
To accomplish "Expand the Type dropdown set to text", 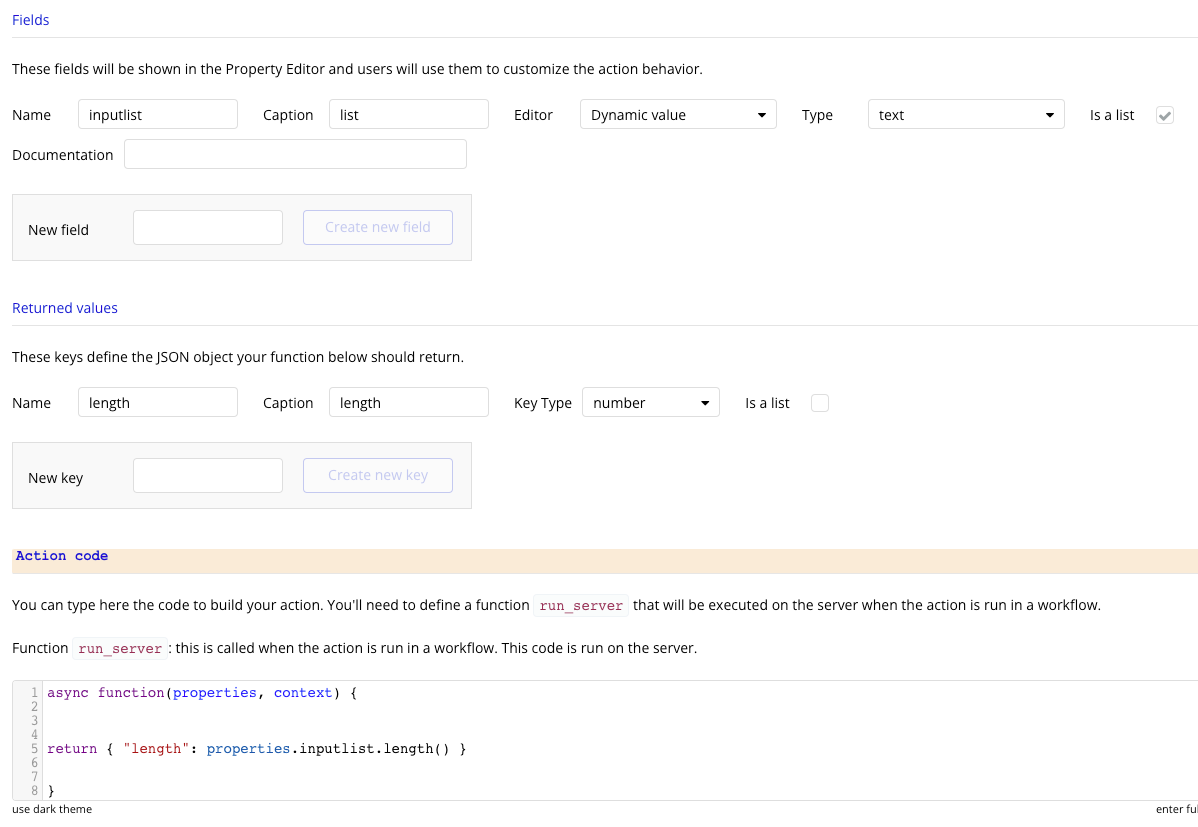I will coord(965,115).
